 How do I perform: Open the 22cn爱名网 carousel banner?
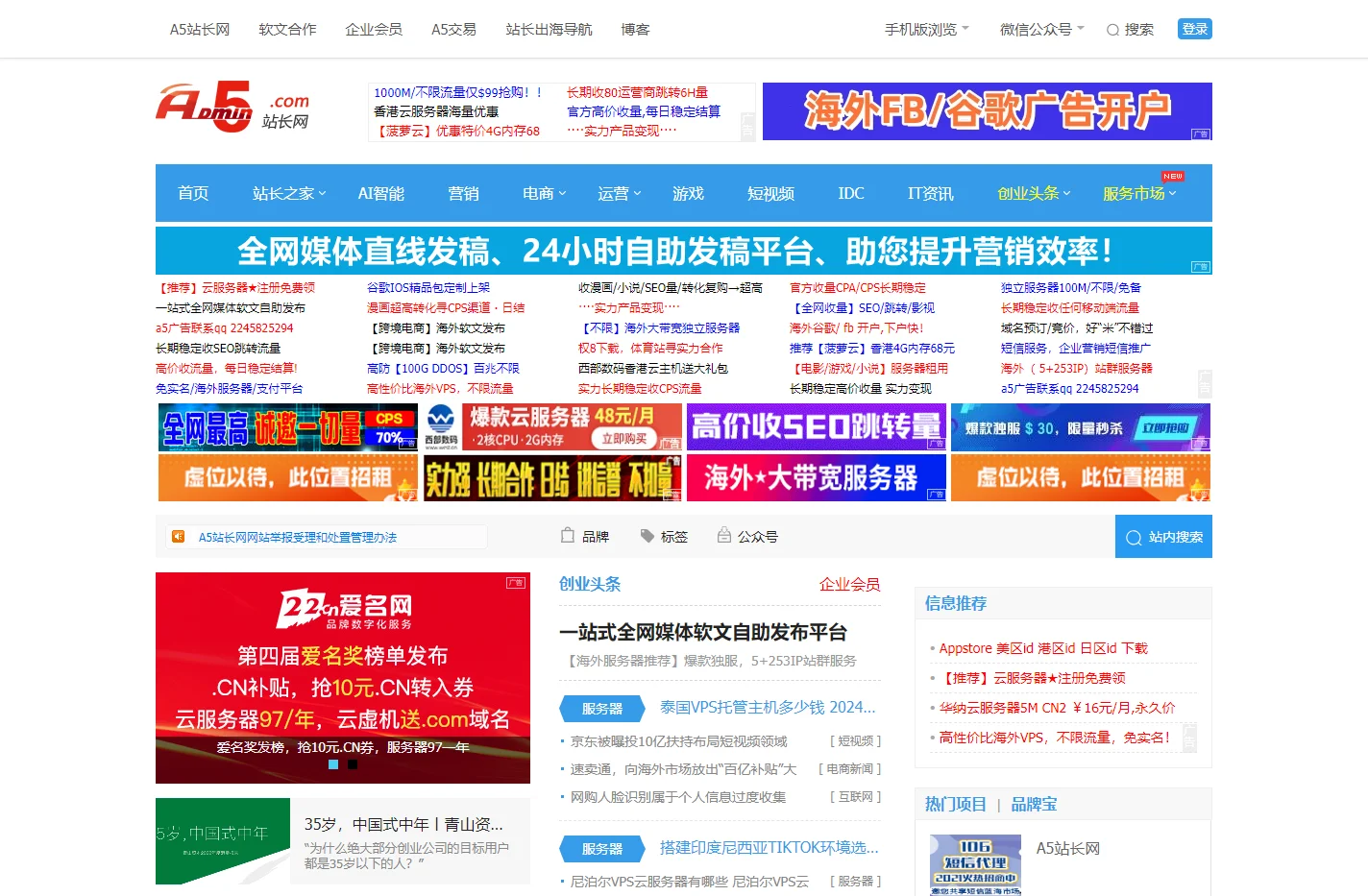pyautogui.click(x=343, y=678)
